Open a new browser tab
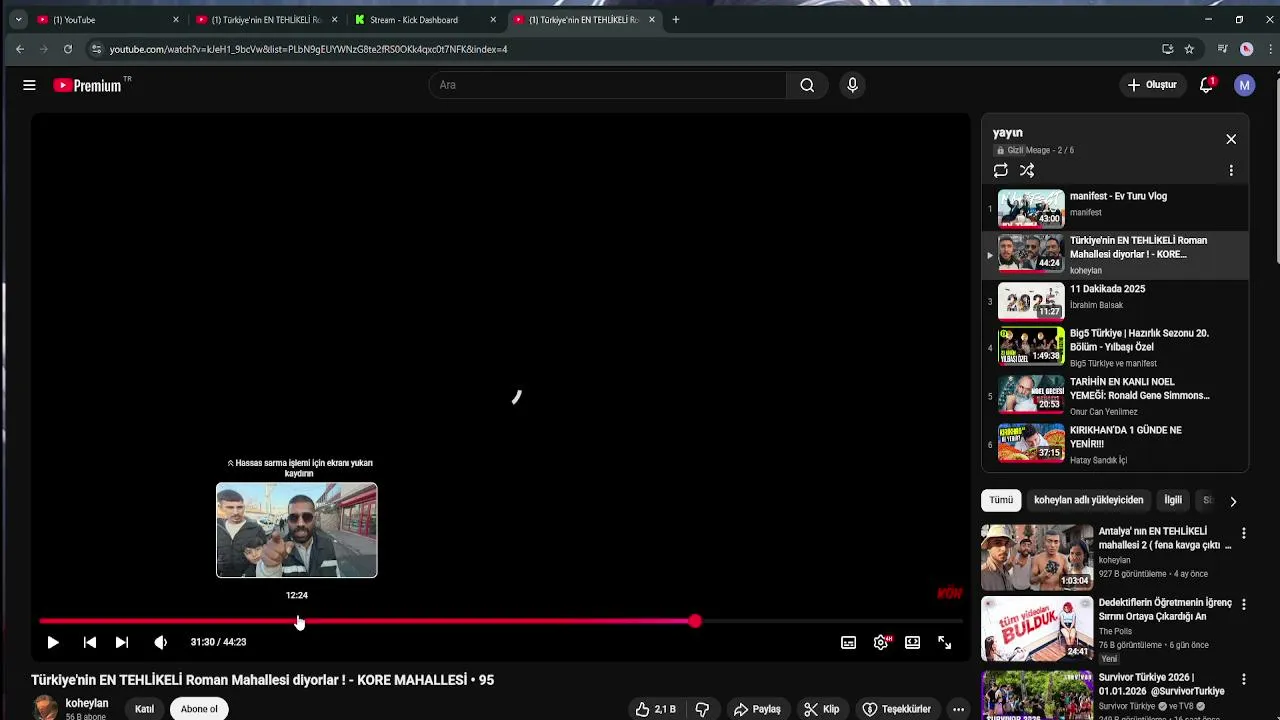Screen dimensions: 1280x720 (676, 20)
